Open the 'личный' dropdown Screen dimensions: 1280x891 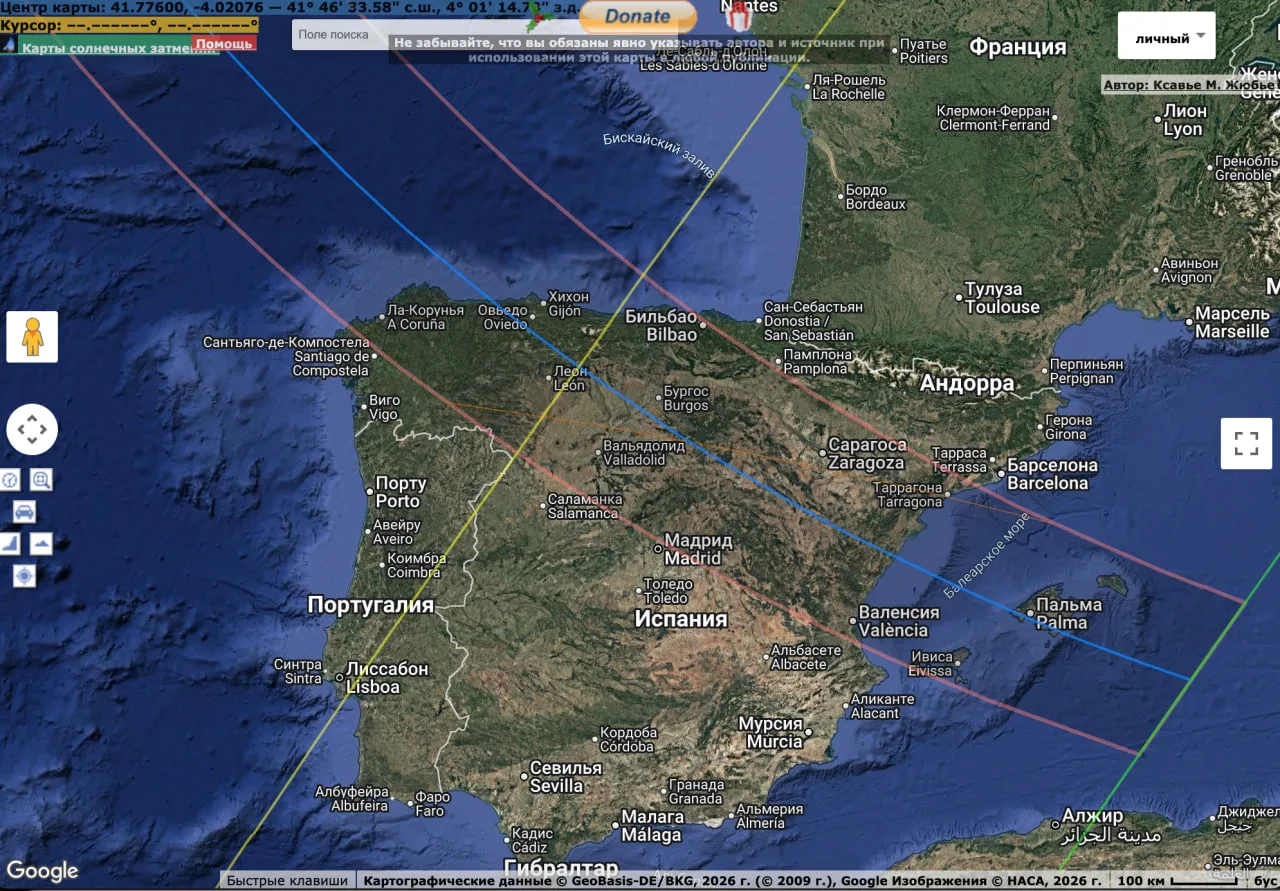pos(1167,37)
